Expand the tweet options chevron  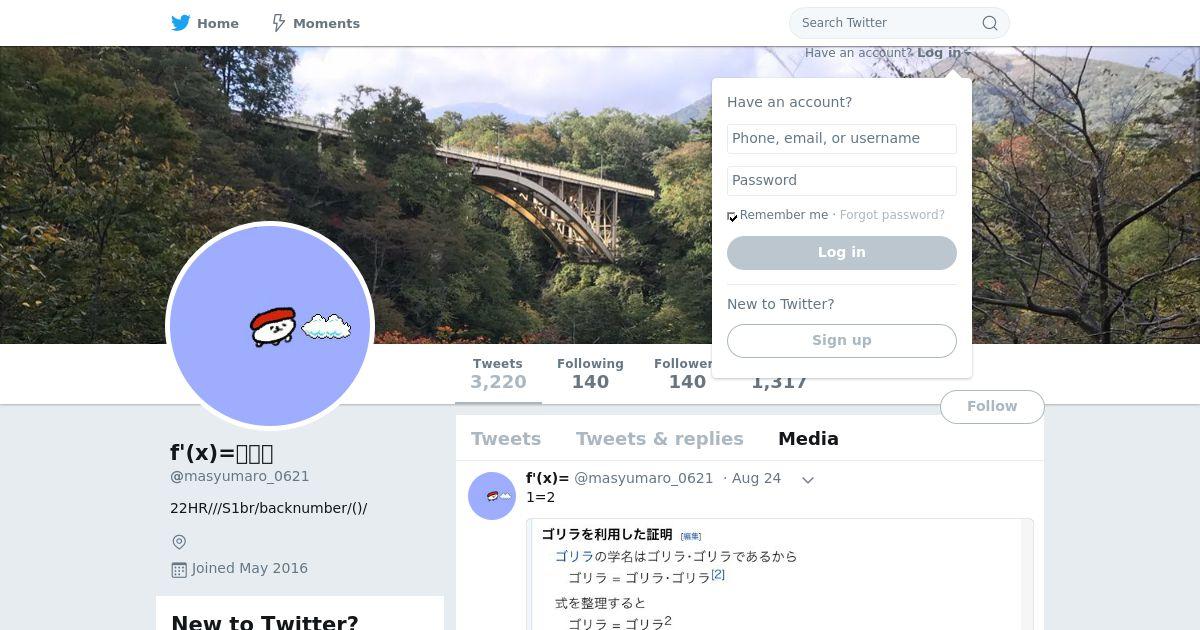(x=808, y=480)
